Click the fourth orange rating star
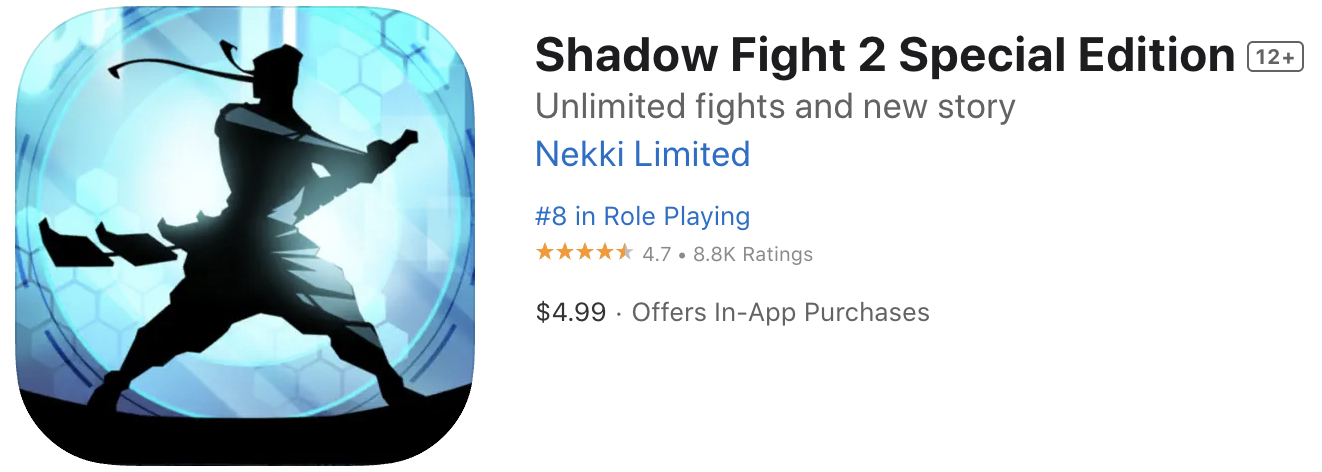Image resolution: width=1322 pixels, height=472 pixels. click(604, 252)
